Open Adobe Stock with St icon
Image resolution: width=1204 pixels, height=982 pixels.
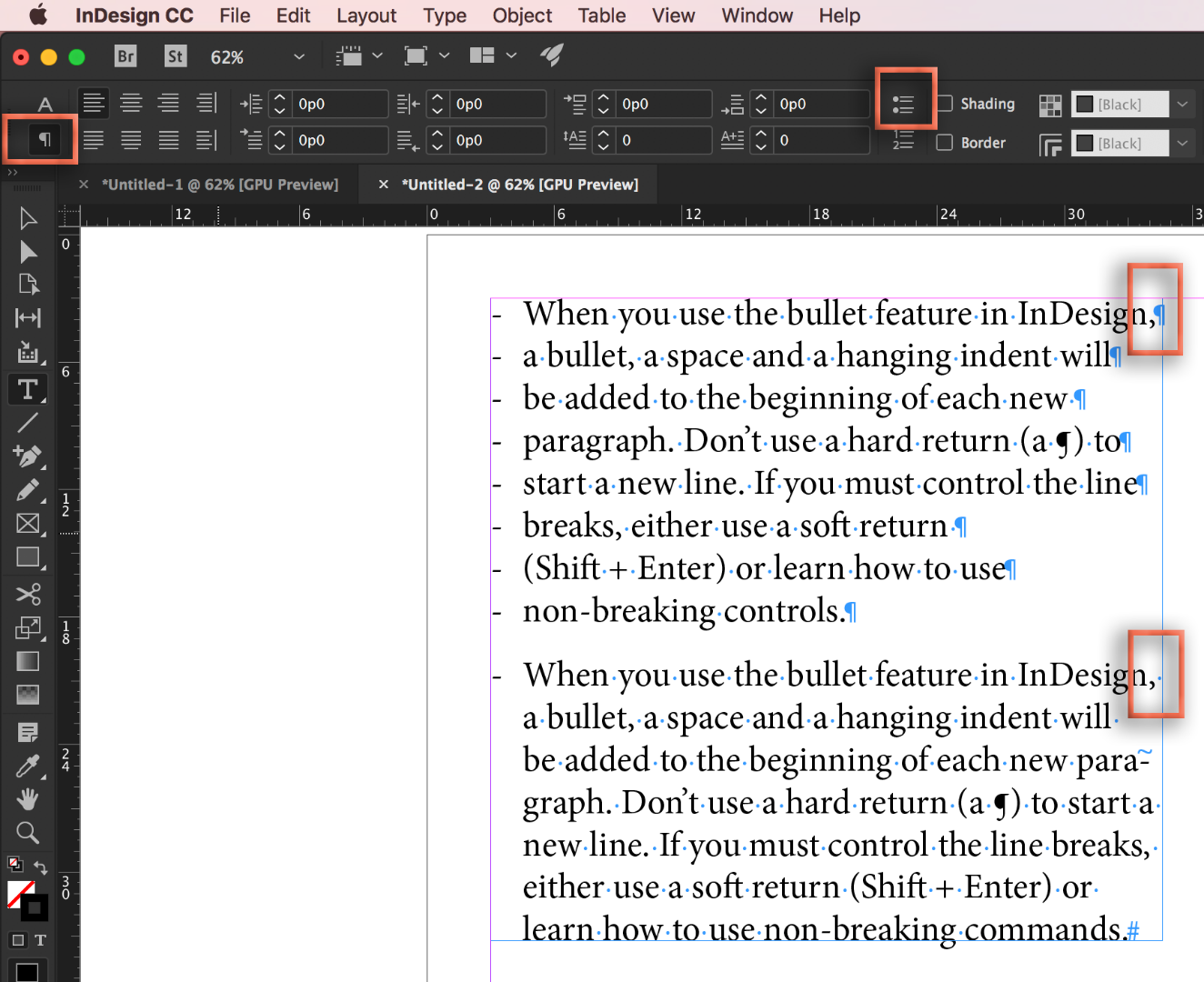click(x=176, y=56)
